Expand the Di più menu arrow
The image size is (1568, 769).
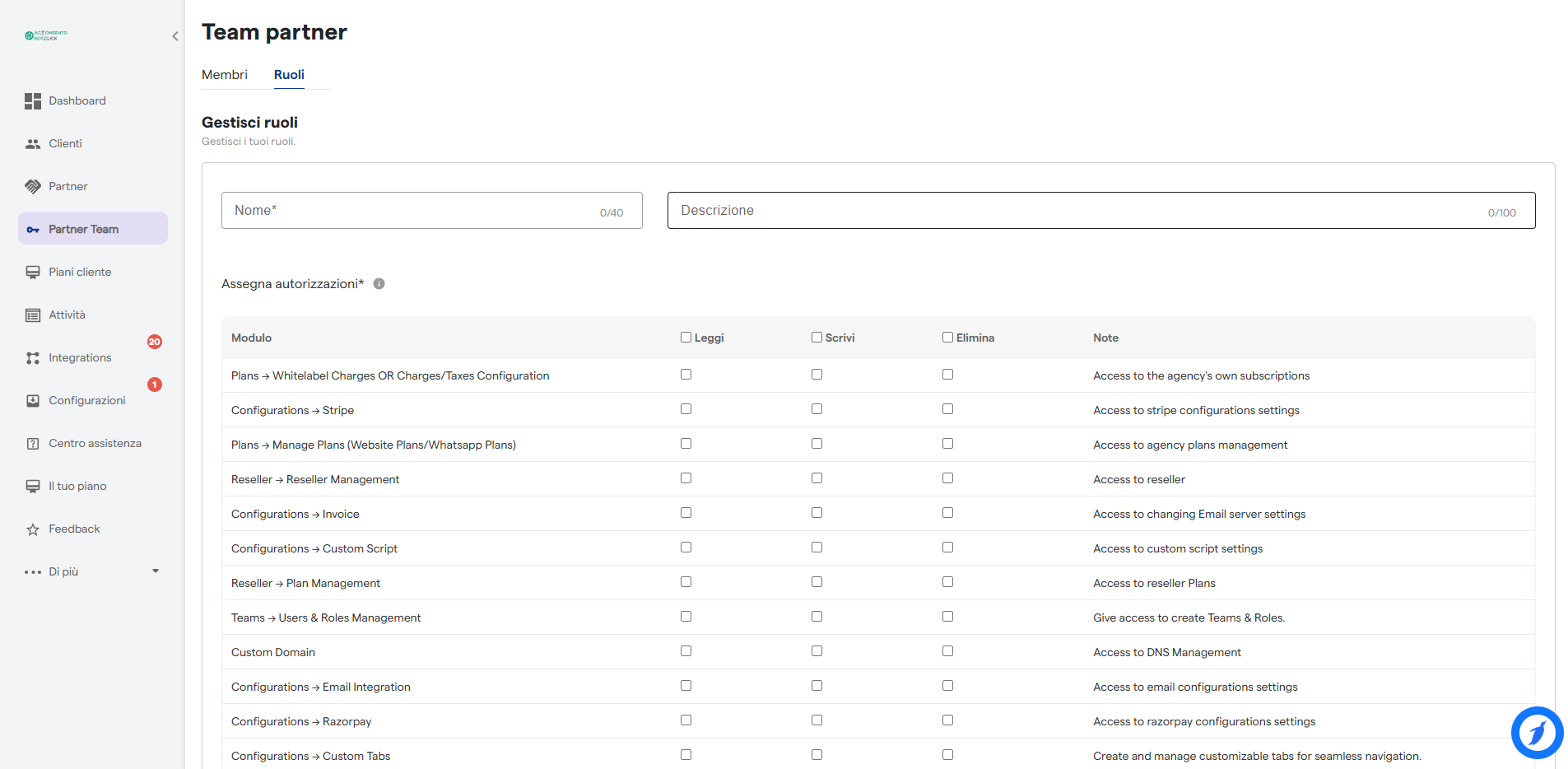(156, 571)
